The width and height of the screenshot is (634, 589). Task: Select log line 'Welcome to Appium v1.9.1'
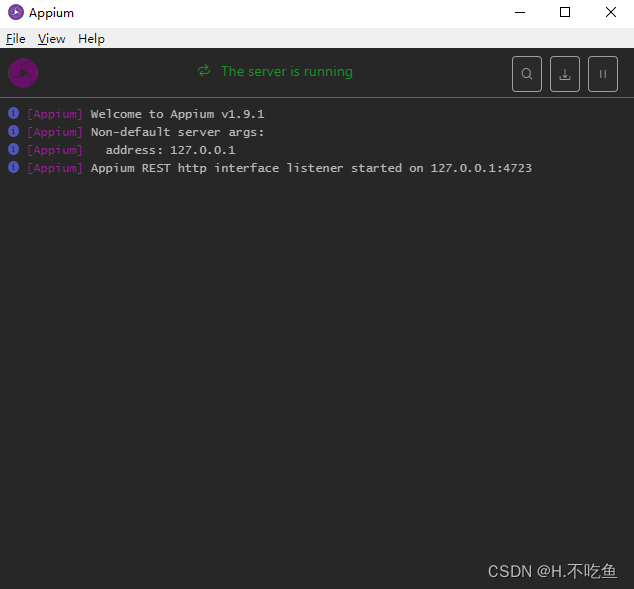click(x=177, y=114)
